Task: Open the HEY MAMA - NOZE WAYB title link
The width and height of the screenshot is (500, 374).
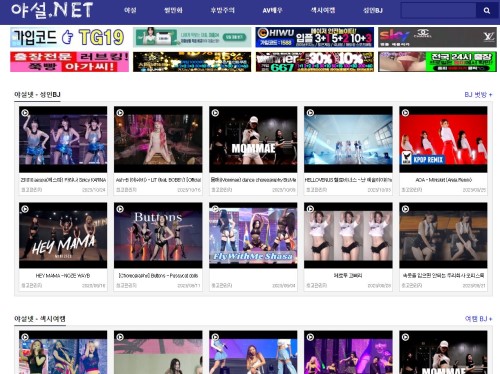Action: 63,276
